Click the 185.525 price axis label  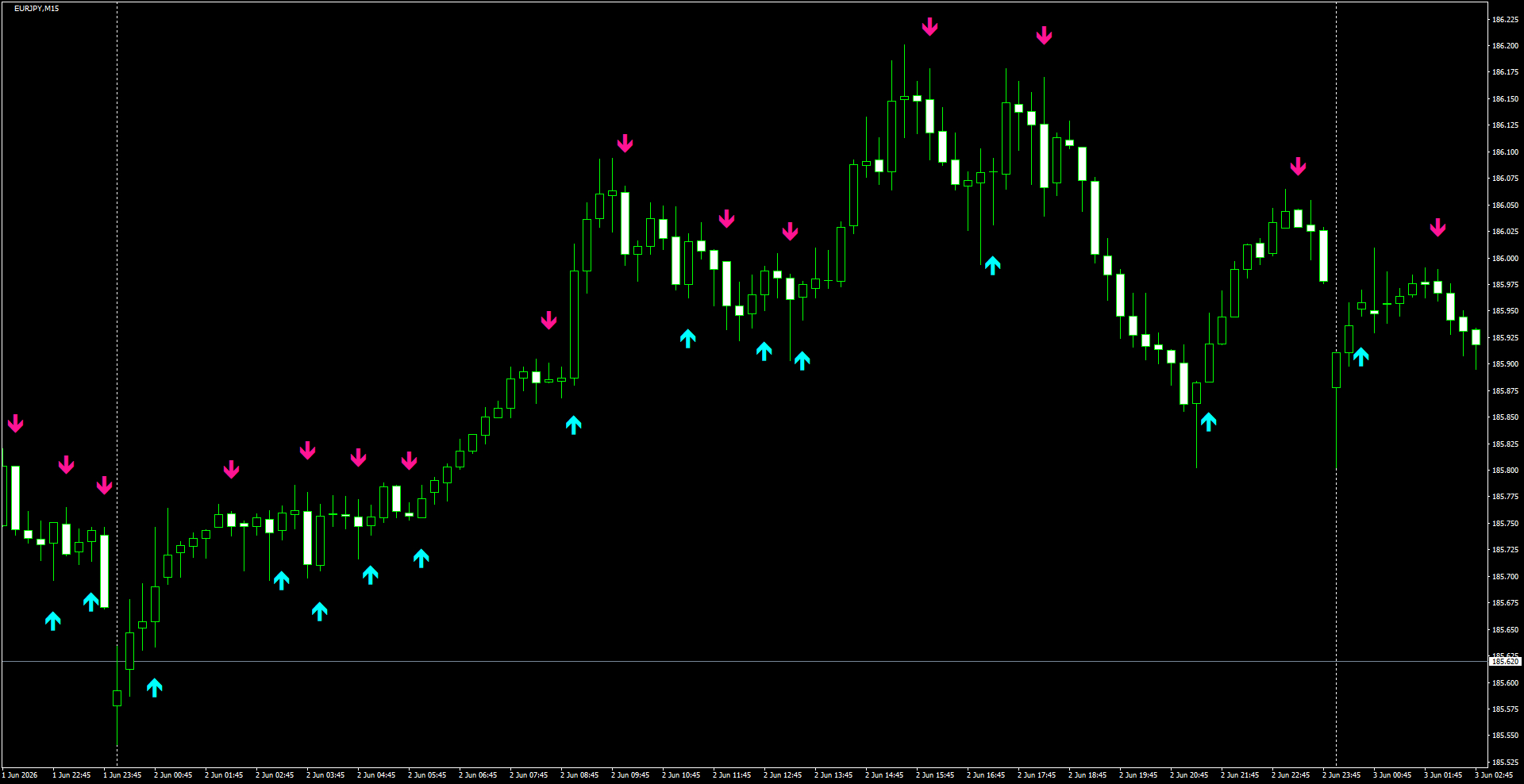(1505, 763)
